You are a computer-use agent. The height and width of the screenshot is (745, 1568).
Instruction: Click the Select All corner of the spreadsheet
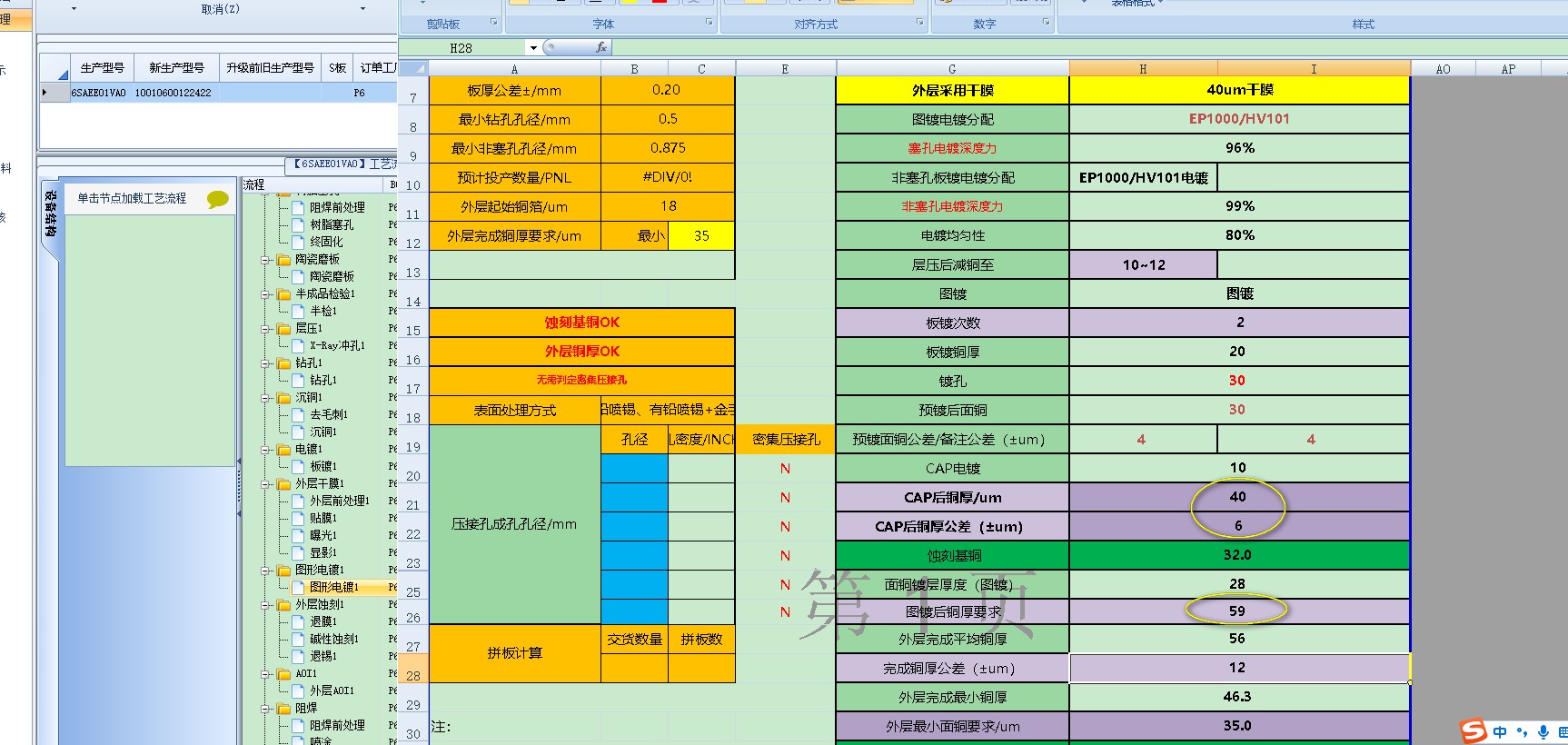tap(413, 68)
